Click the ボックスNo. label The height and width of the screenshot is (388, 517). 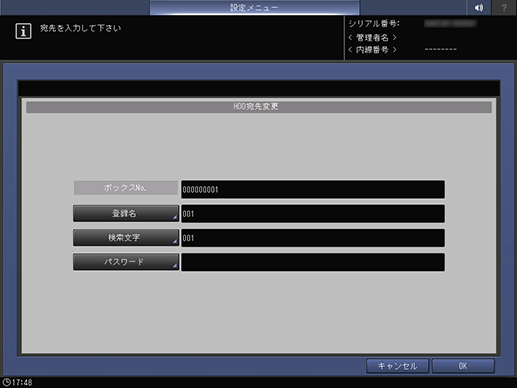coord(126,188)
